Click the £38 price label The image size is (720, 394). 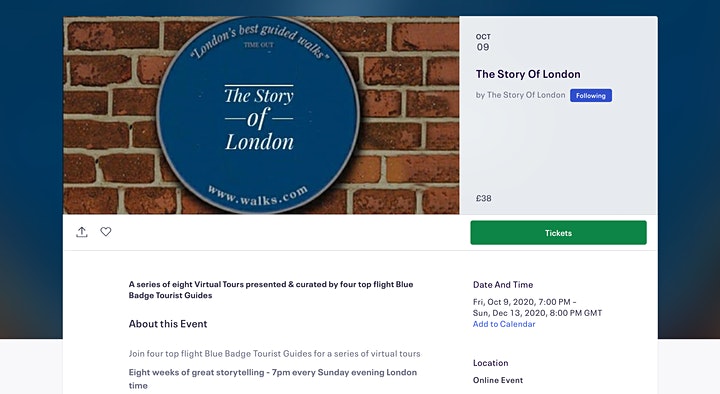(484, 198)
